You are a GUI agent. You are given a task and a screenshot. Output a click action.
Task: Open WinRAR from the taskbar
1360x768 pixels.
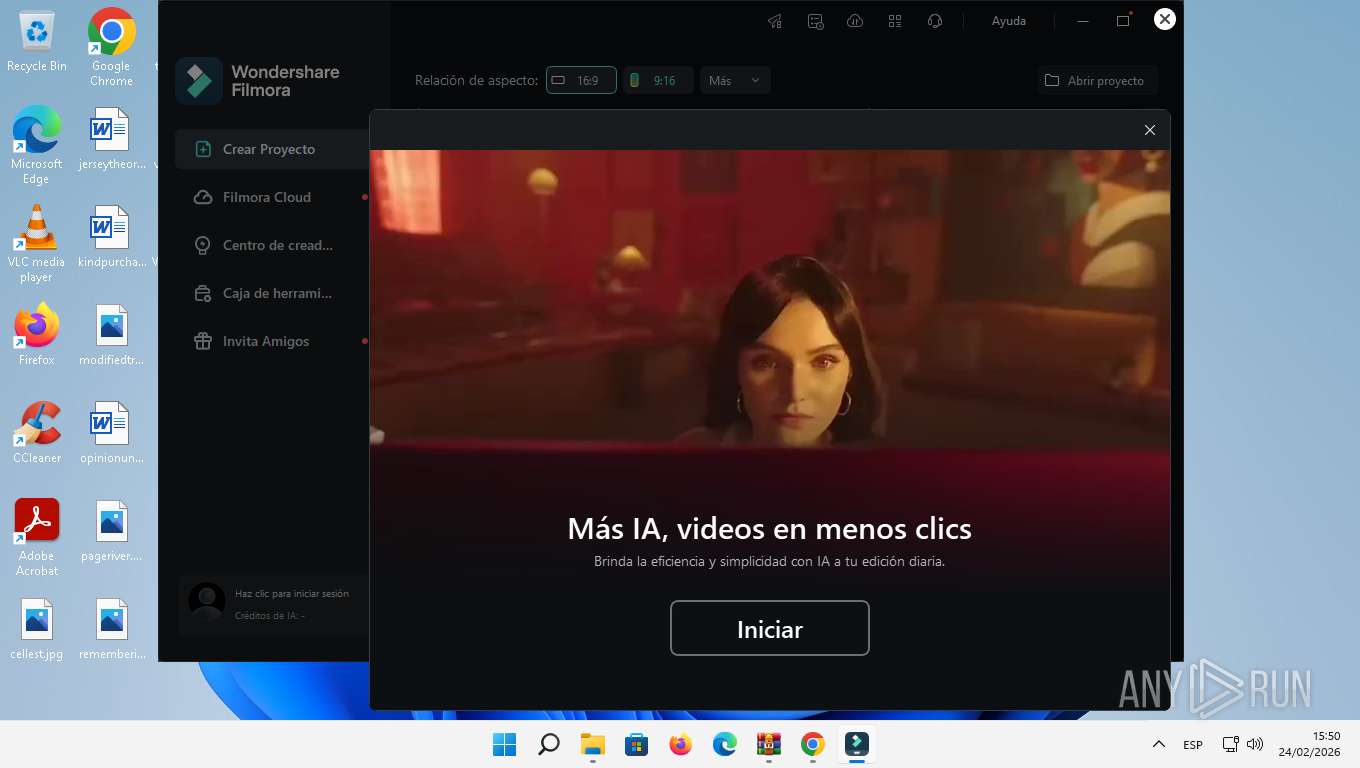click(x=769, y=744)
